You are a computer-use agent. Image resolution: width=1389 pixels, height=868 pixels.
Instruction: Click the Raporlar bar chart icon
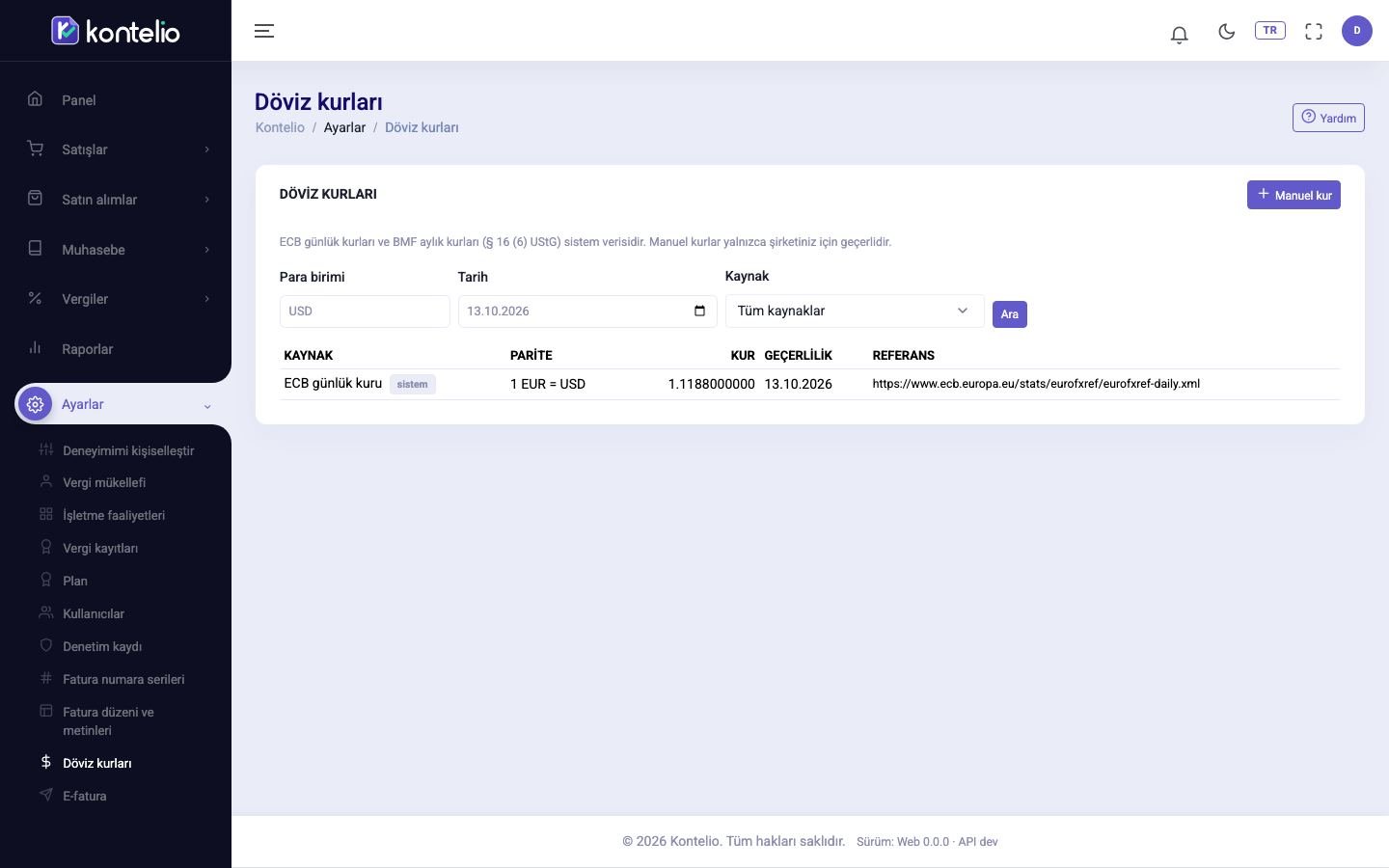[x=35, y=347]
